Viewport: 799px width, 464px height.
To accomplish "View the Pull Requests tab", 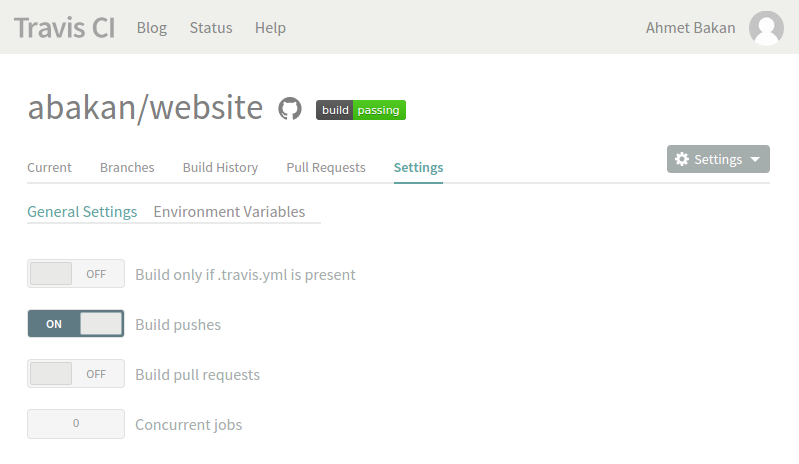I will [326, 168].
